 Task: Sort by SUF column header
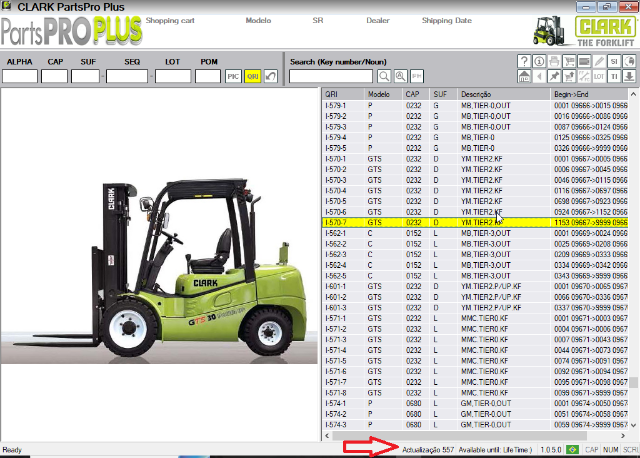444,94
